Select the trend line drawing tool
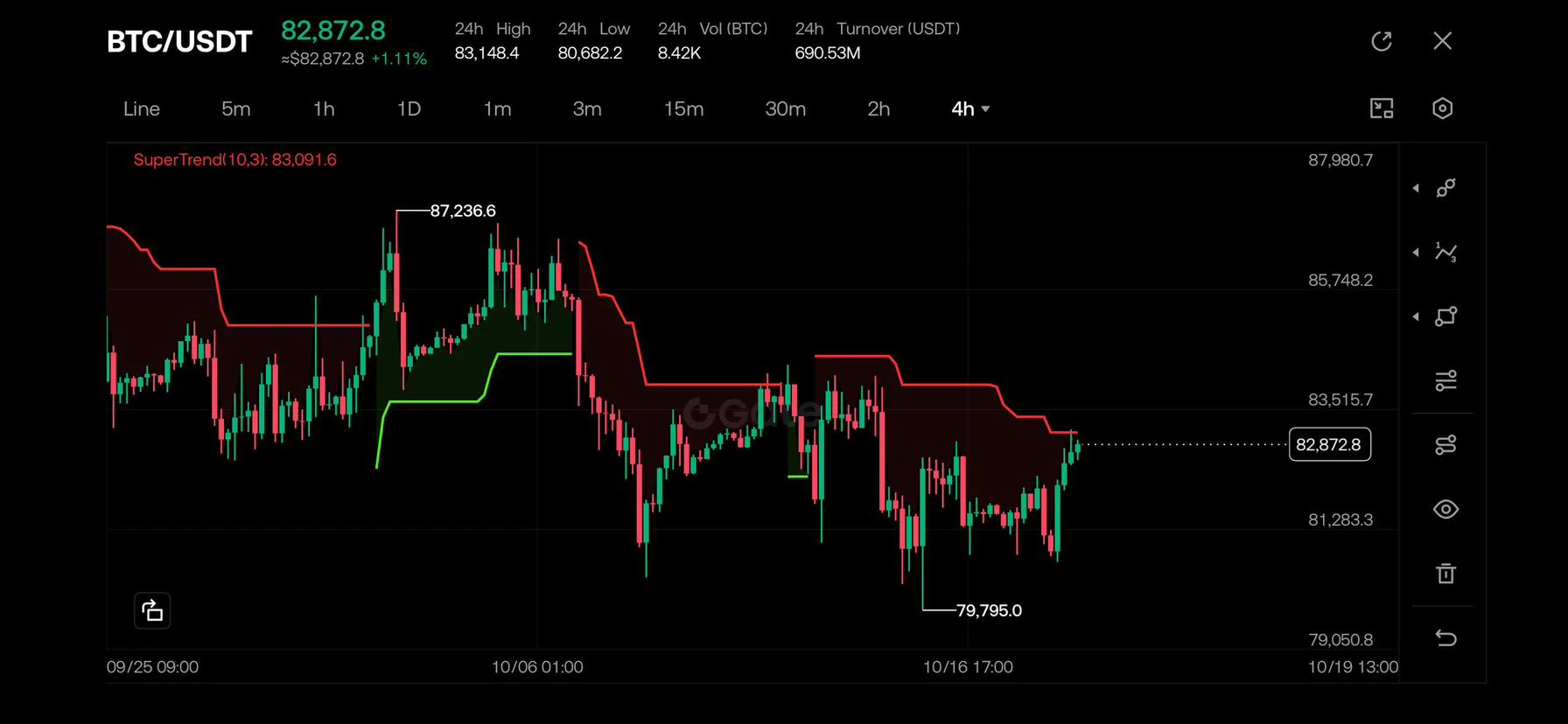 (x=1446, y=188)
